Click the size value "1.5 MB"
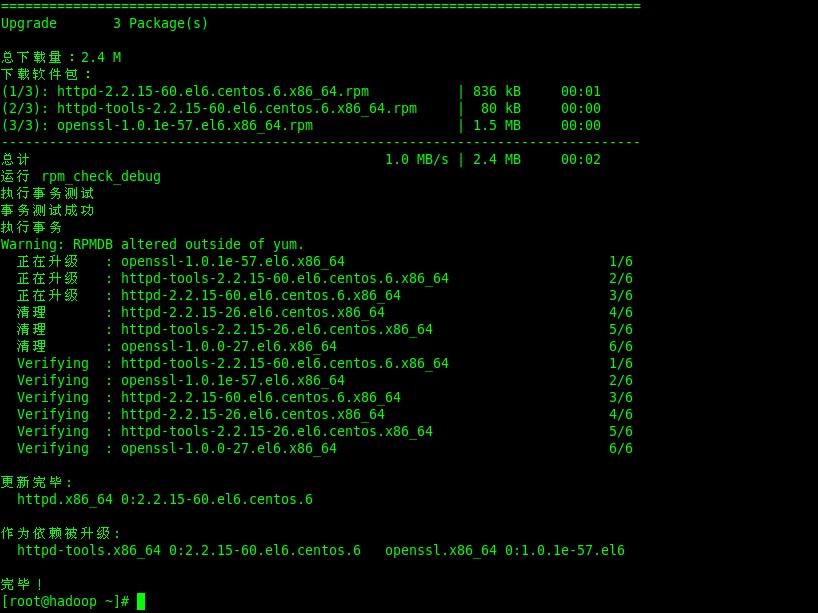 497,125
